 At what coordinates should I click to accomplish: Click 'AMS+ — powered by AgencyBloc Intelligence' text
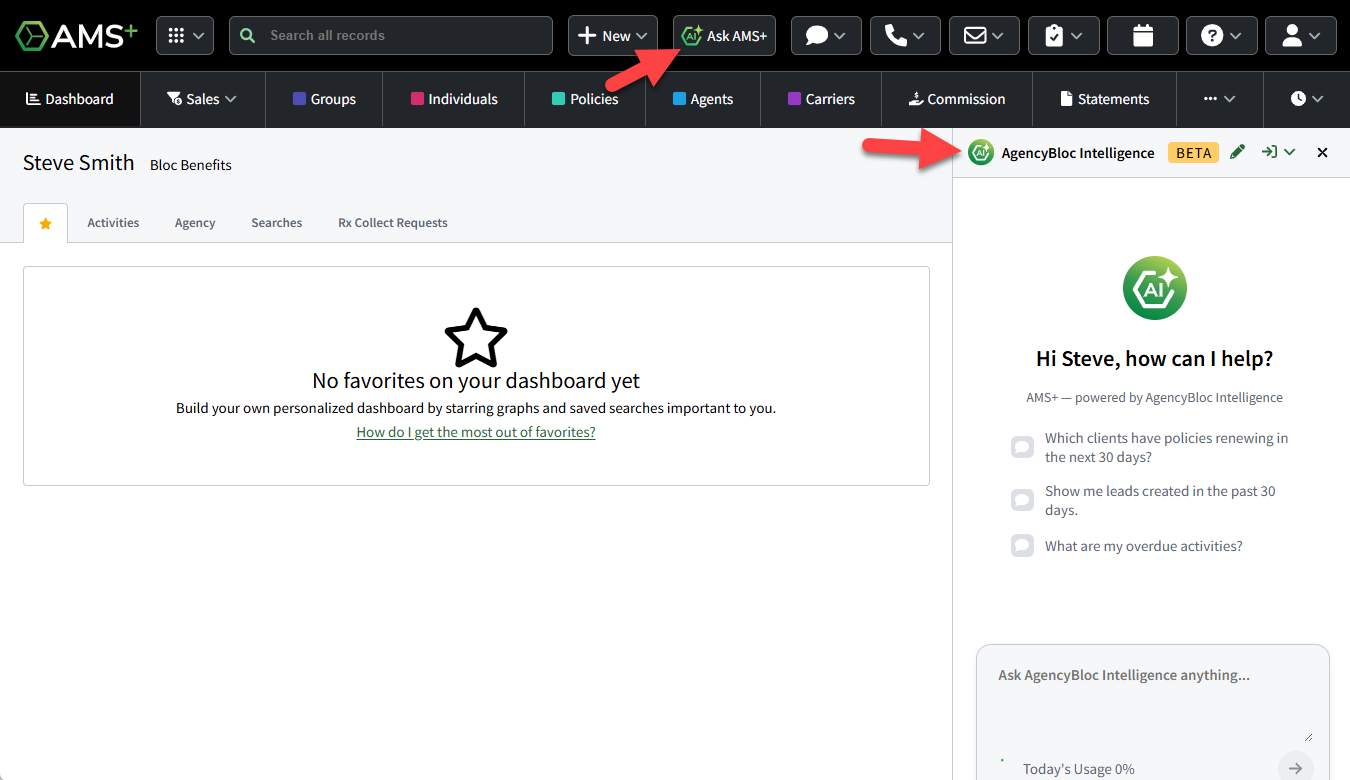pos(1154,397)
